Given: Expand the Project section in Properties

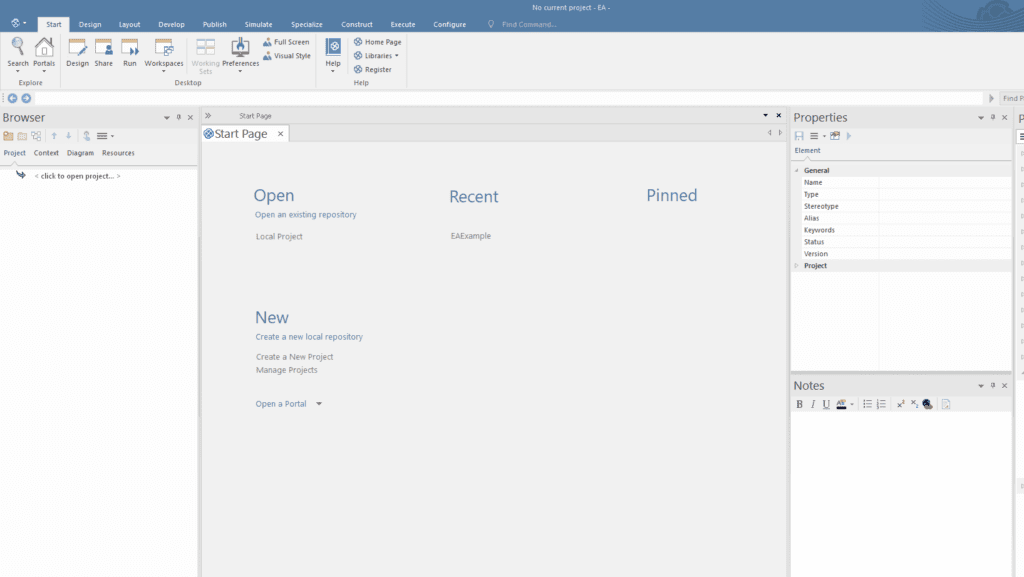Looking at the screenshot, I should [x=797, y=265].
